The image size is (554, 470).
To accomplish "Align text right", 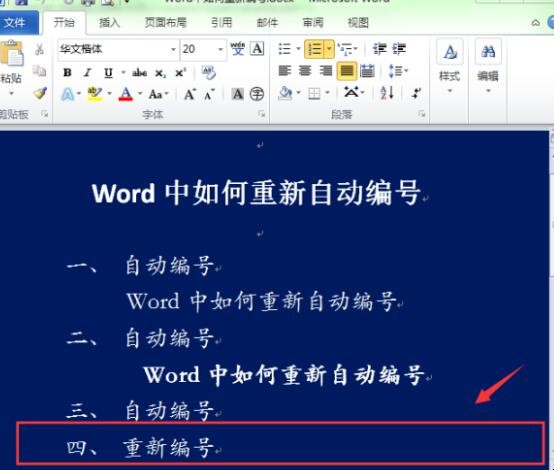I will pyautogui.click(x=325, y=71).
